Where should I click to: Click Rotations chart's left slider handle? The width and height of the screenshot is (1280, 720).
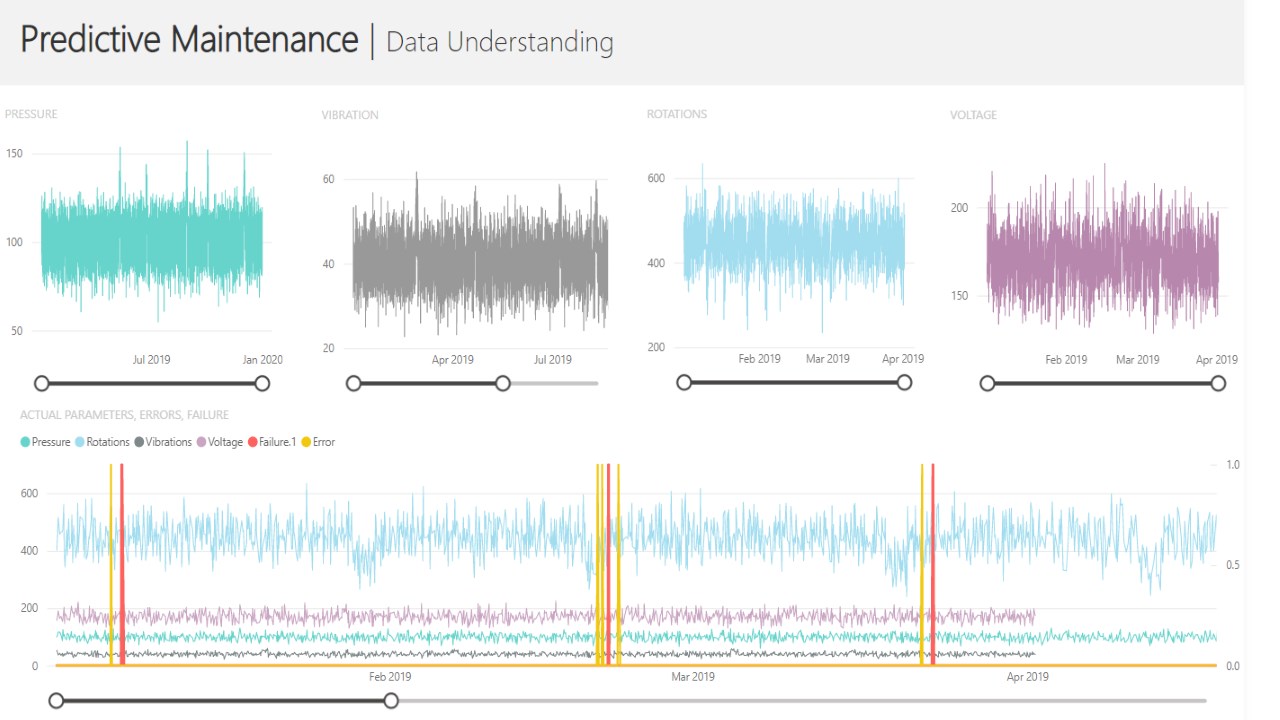684,382
